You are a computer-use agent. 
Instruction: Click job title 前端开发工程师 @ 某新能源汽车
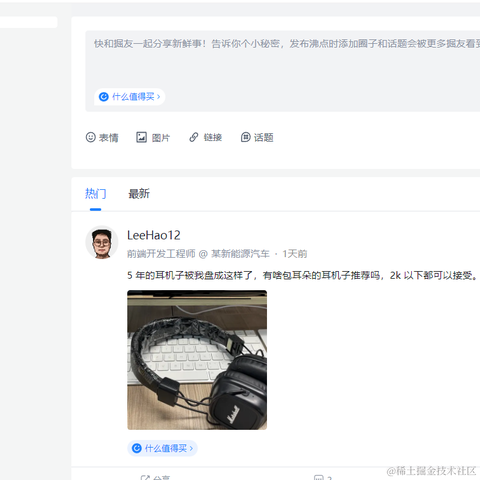198,254
